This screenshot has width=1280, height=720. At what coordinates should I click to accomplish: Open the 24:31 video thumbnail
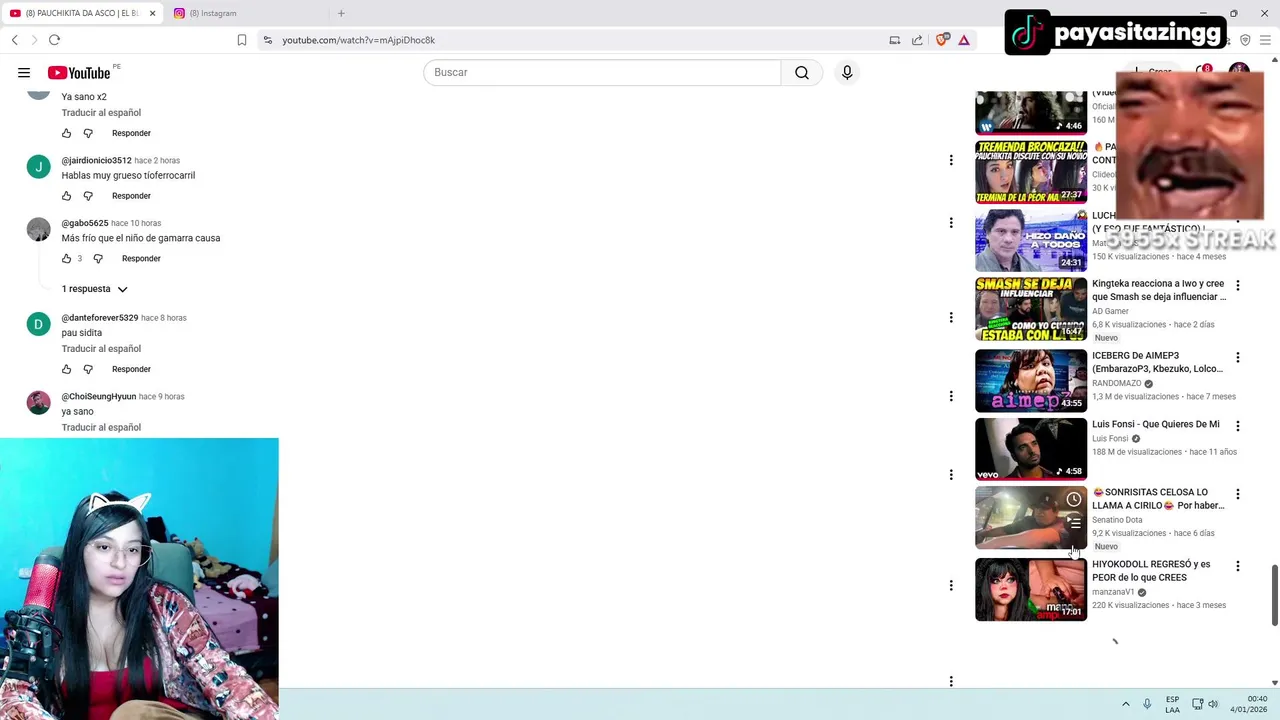(x=1031, y=240)
